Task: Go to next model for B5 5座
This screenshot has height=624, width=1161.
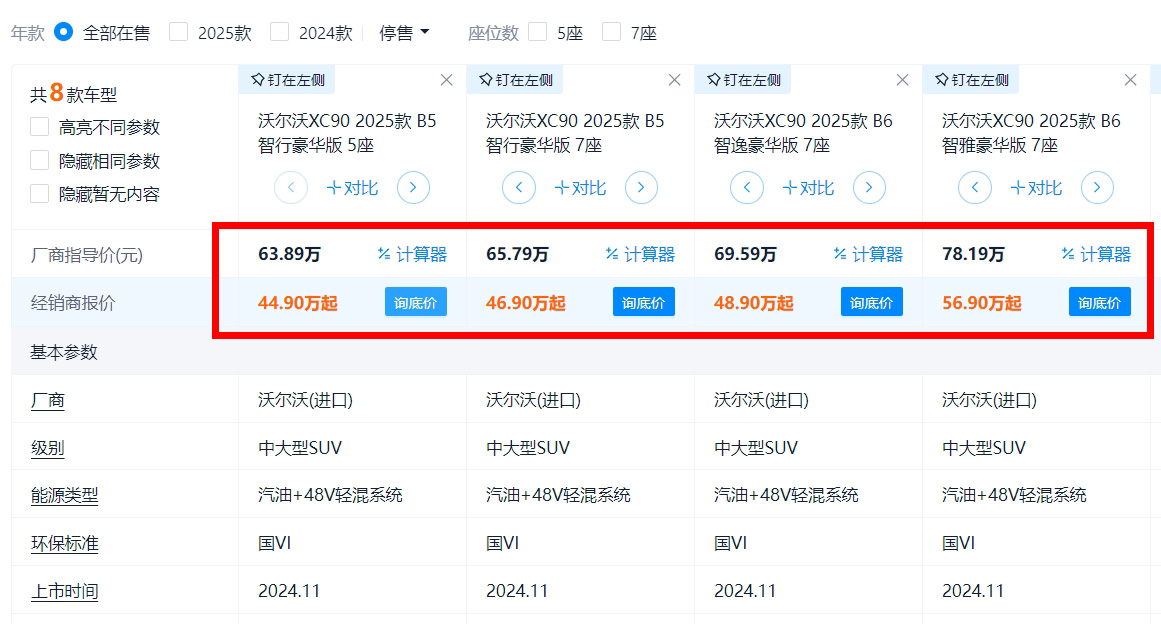Action: [x=413, y=187]
